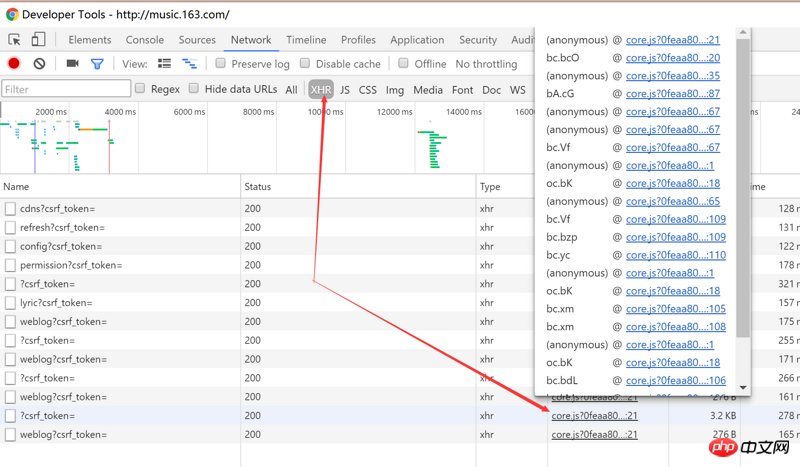Stop recording network log with red button
The width and height of the screenshot is (800, 467).
tap(14, 63)
